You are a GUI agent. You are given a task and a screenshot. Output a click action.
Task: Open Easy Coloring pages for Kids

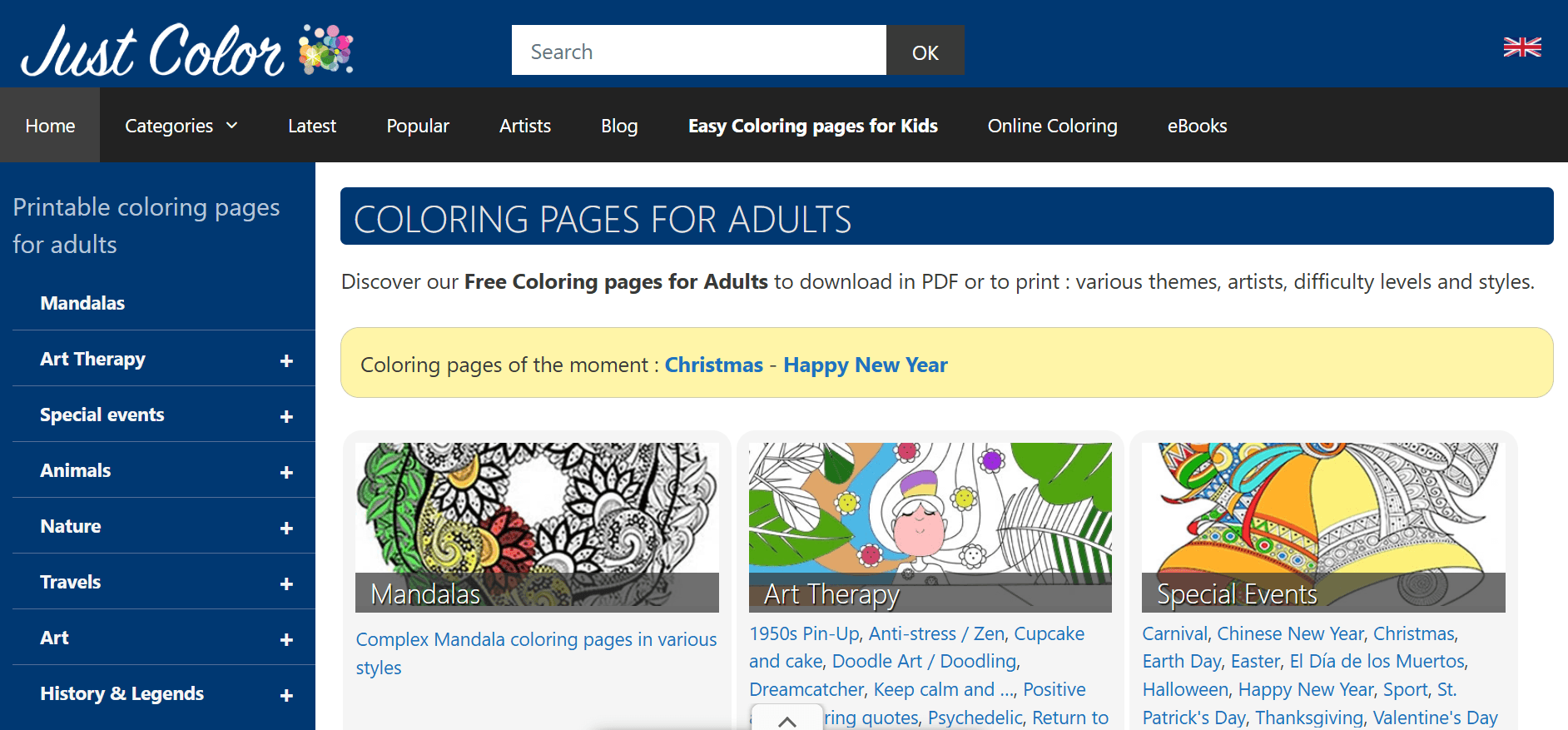(812, 126)
